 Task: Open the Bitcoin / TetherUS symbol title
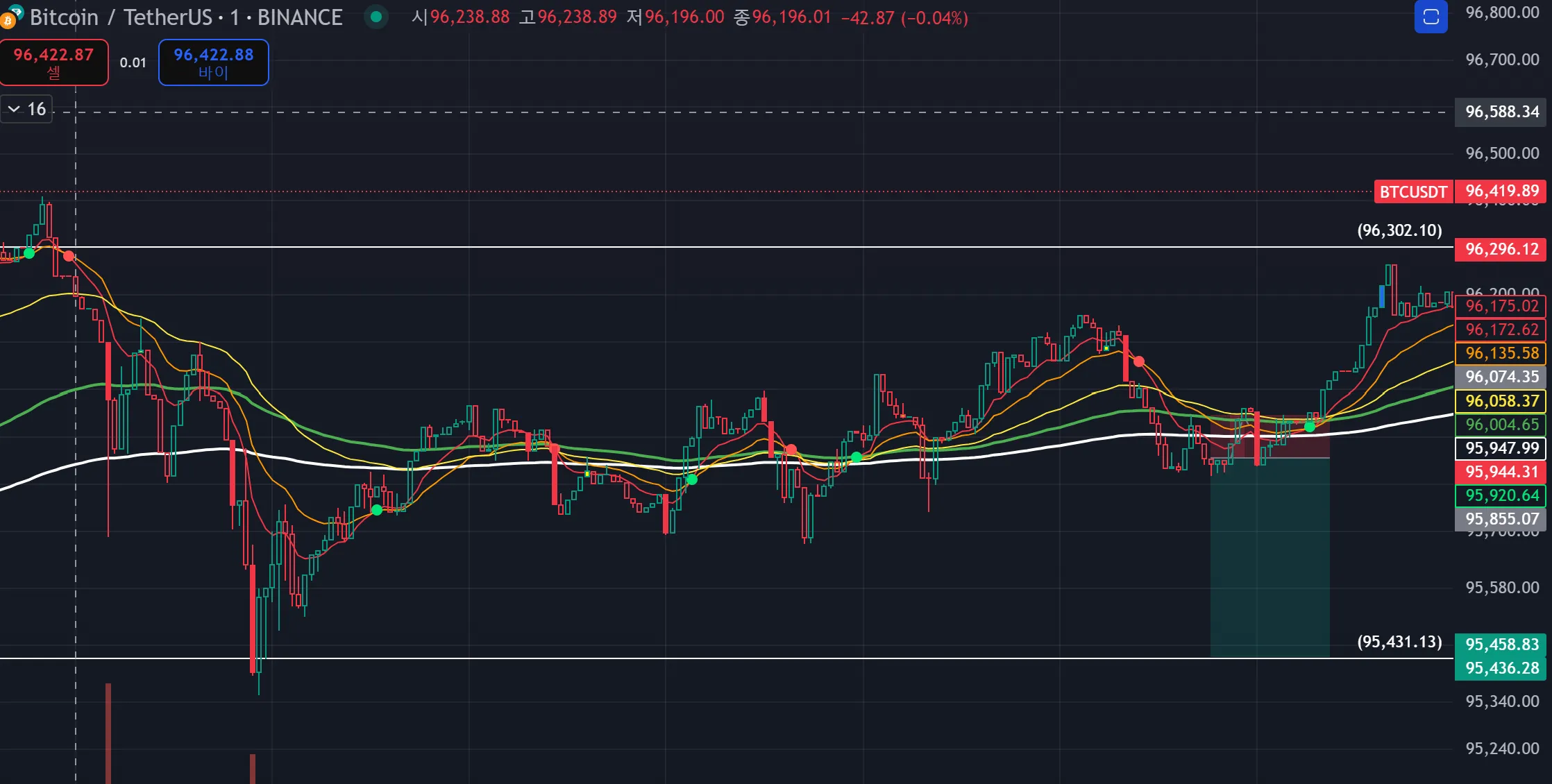(185, 17)
